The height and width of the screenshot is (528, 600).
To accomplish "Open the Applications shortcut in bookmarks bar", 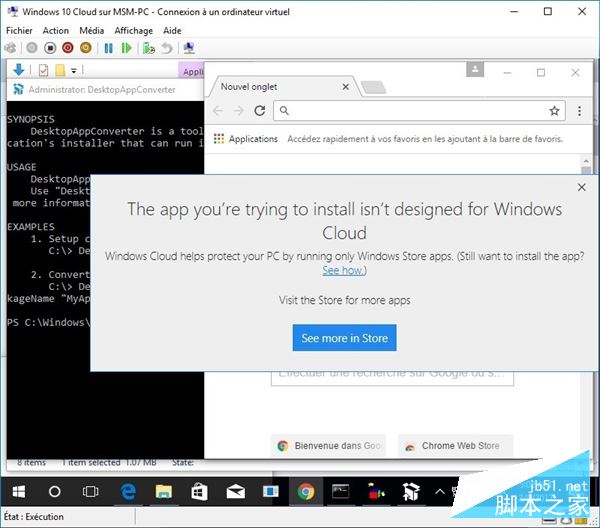I will [246, 139].
